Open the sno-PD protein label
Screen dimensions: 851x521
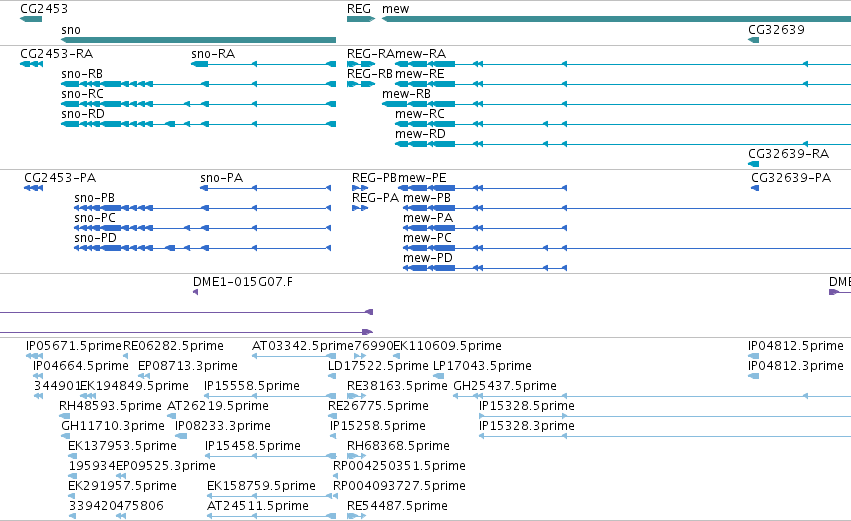[96, 238]
